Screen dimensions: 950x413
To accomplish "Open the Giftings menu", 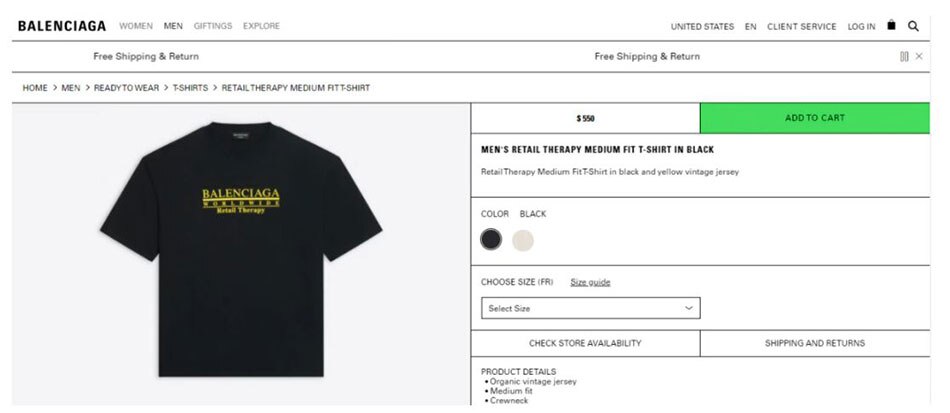I will point(213,26).
